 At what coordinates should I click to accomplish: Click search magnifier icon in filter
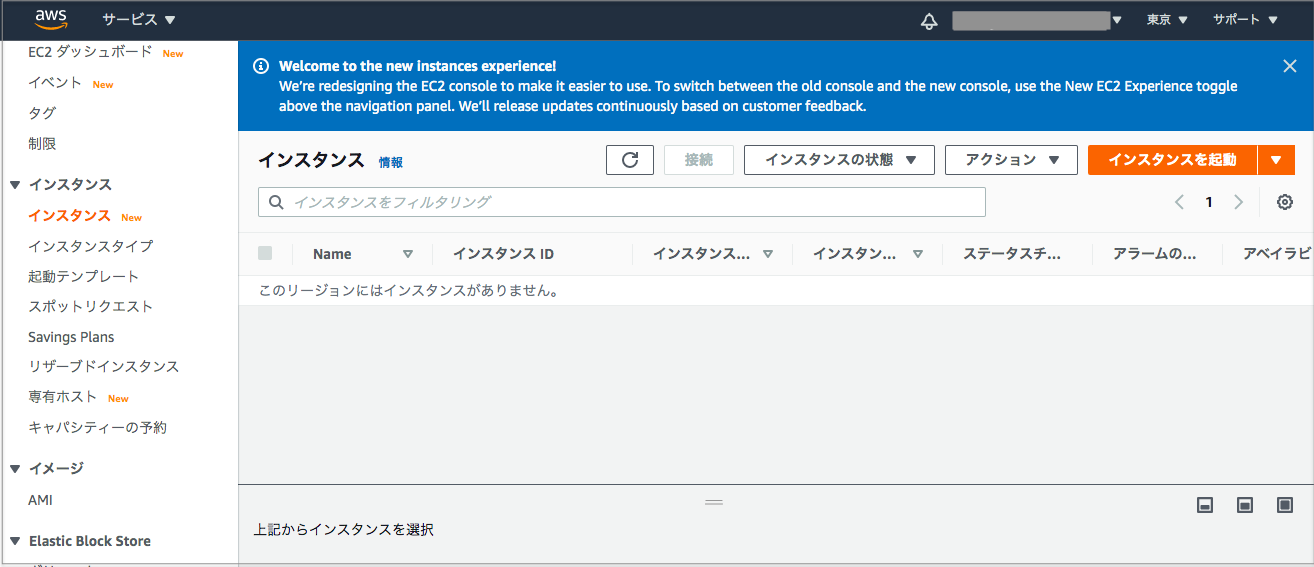point(276,202)
